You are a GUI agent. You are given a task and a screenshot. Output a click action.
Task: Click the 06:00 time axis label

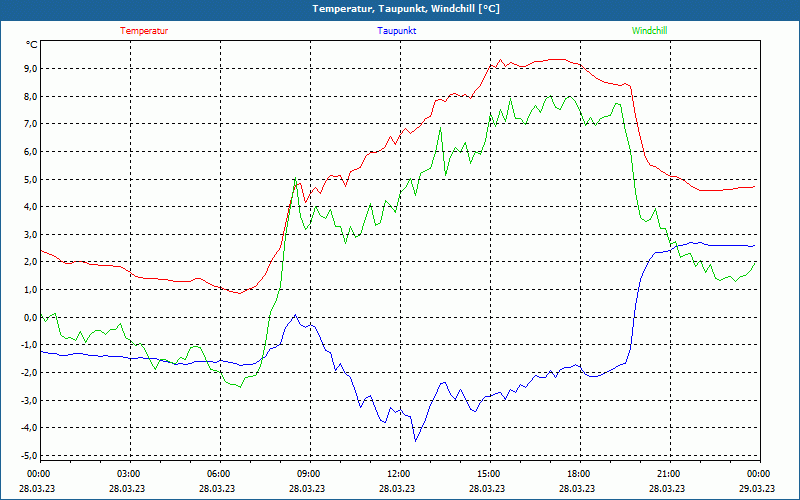point(218,474)
